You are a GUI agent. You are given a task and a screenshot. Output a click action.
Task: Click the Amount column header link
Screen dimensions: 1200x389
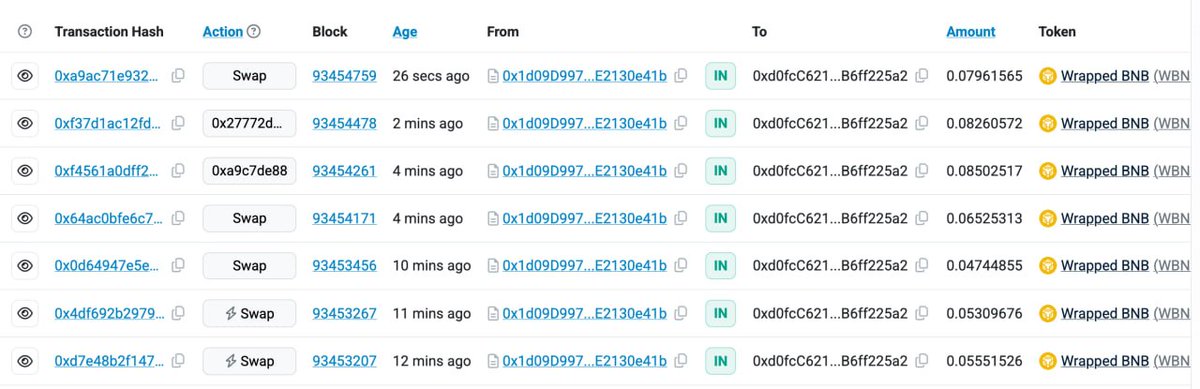pyautogui.click(x=971, y=32)
